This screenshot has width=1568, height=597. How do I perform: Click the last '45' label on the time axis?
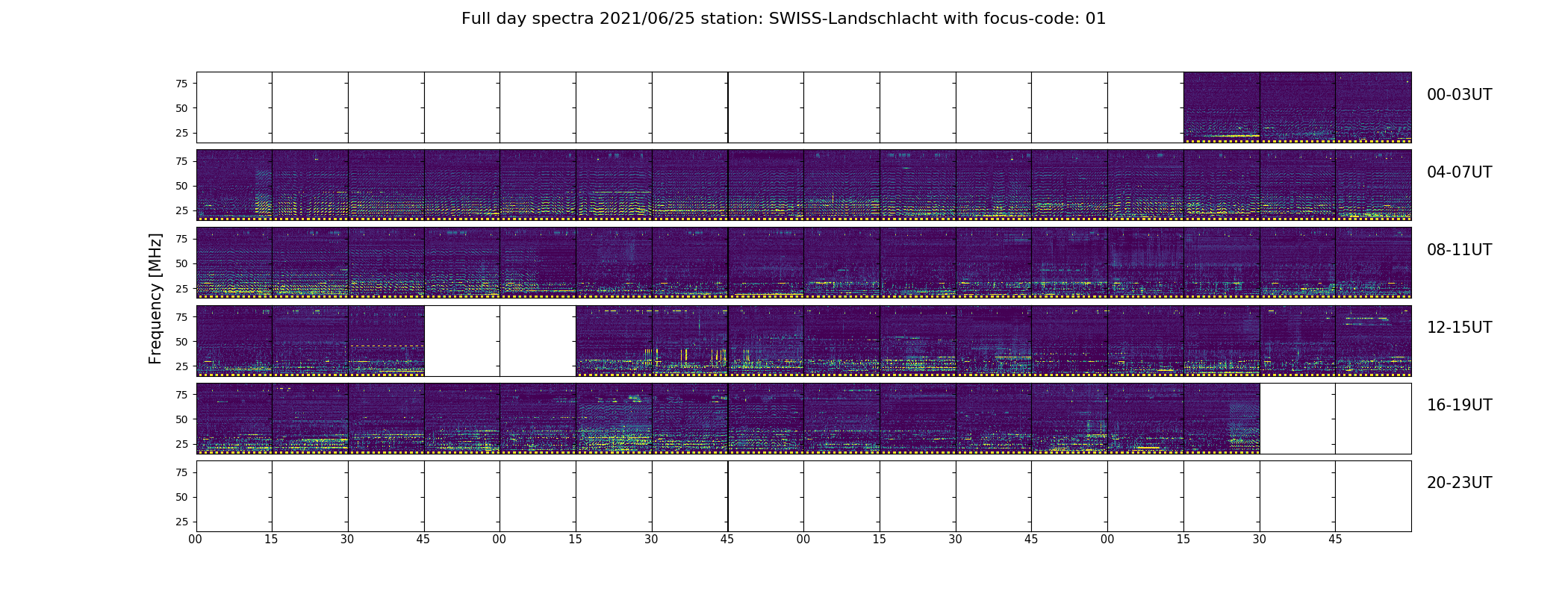[x=1335, y=539]
